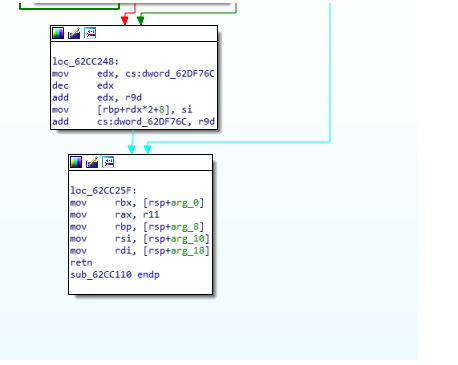This screenshot has width=458, height=365.
Task: Select the dec edx instruction
Action: coord(83,86)
